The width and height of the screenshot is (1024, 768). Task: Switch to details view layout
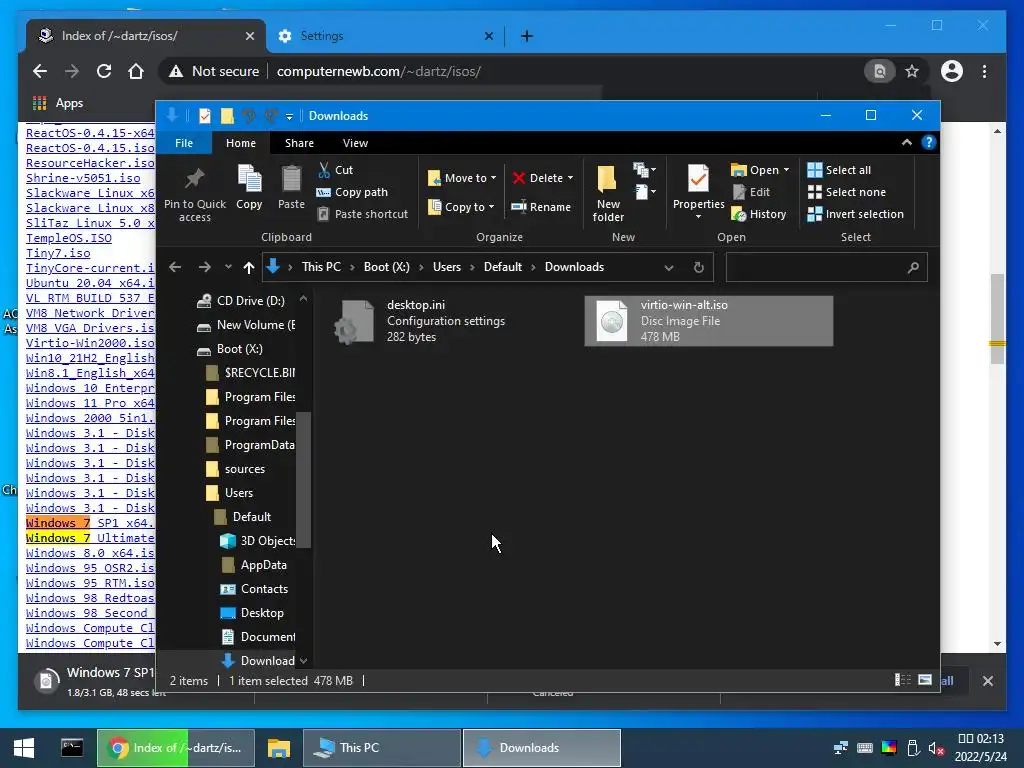[x=903, y=680]
